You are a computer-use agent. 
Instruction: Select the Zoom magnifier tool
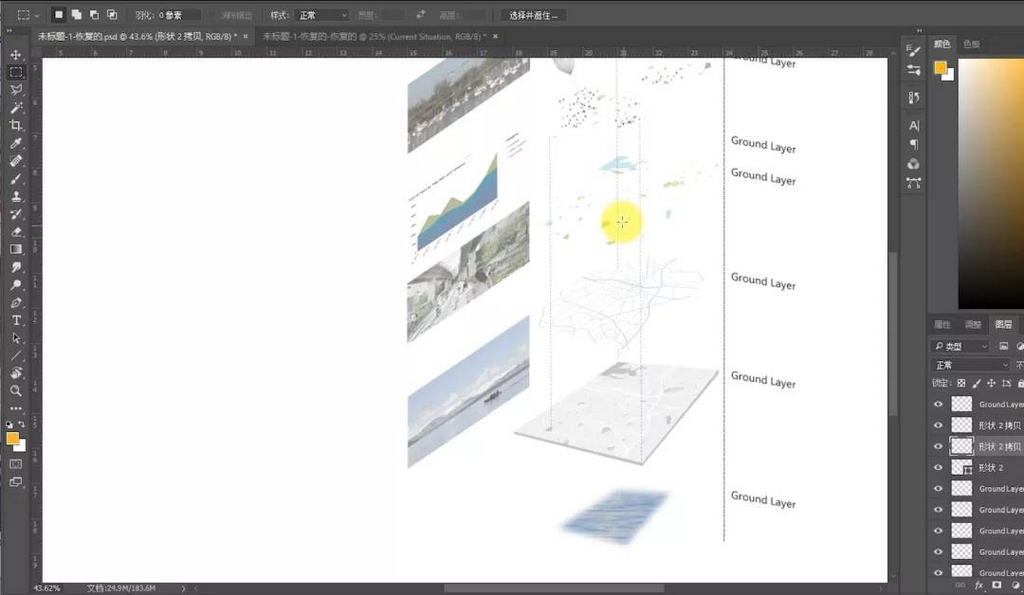(x=16, y=390)
